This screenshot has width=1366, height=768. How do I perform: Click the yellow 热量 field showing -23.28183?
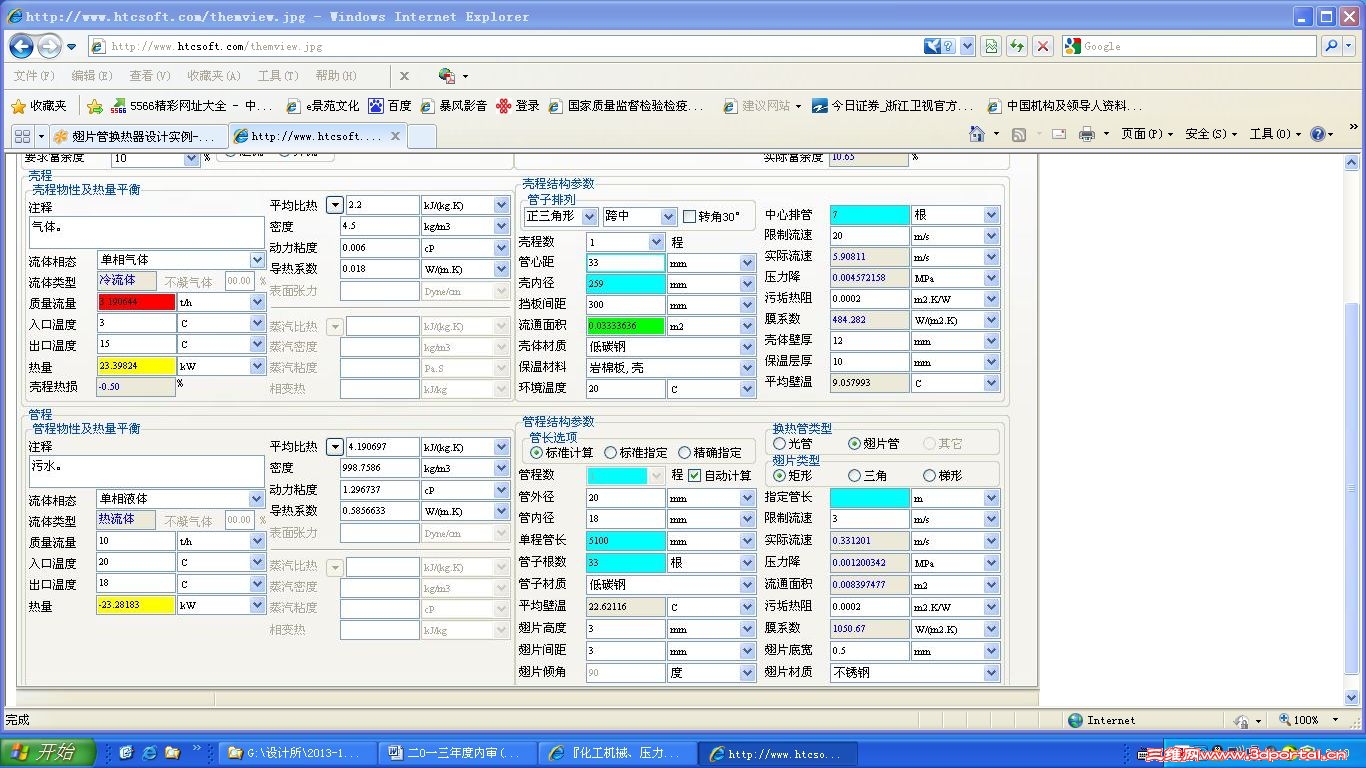136,605
